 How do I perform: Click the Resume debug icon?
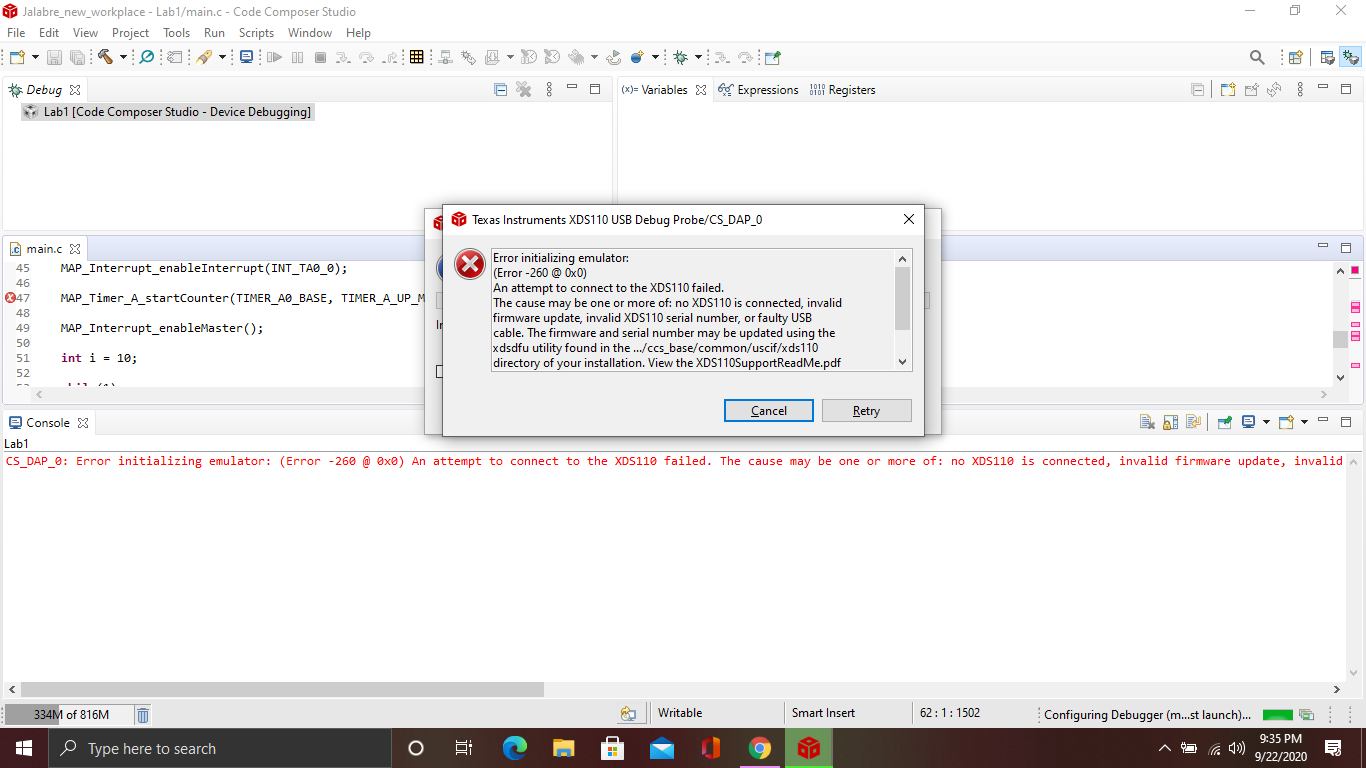274,57
